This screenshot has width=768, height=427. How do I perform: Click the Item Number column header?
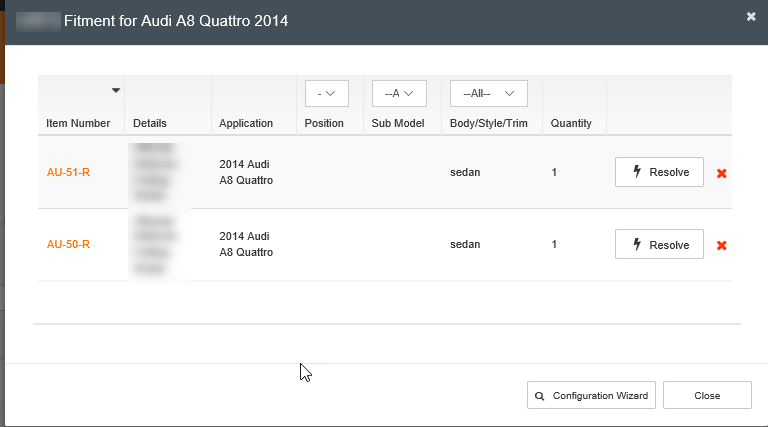[78, 123]
